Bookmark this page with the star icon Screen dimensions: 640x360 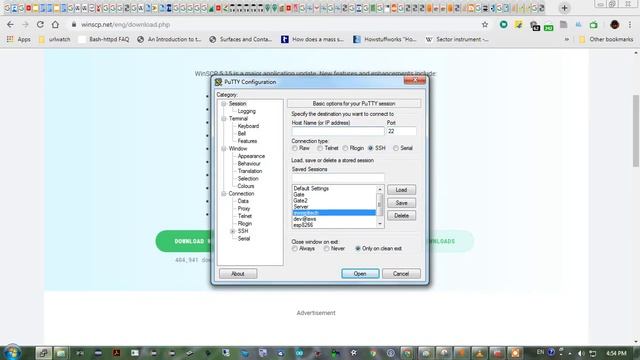[485, 24]
